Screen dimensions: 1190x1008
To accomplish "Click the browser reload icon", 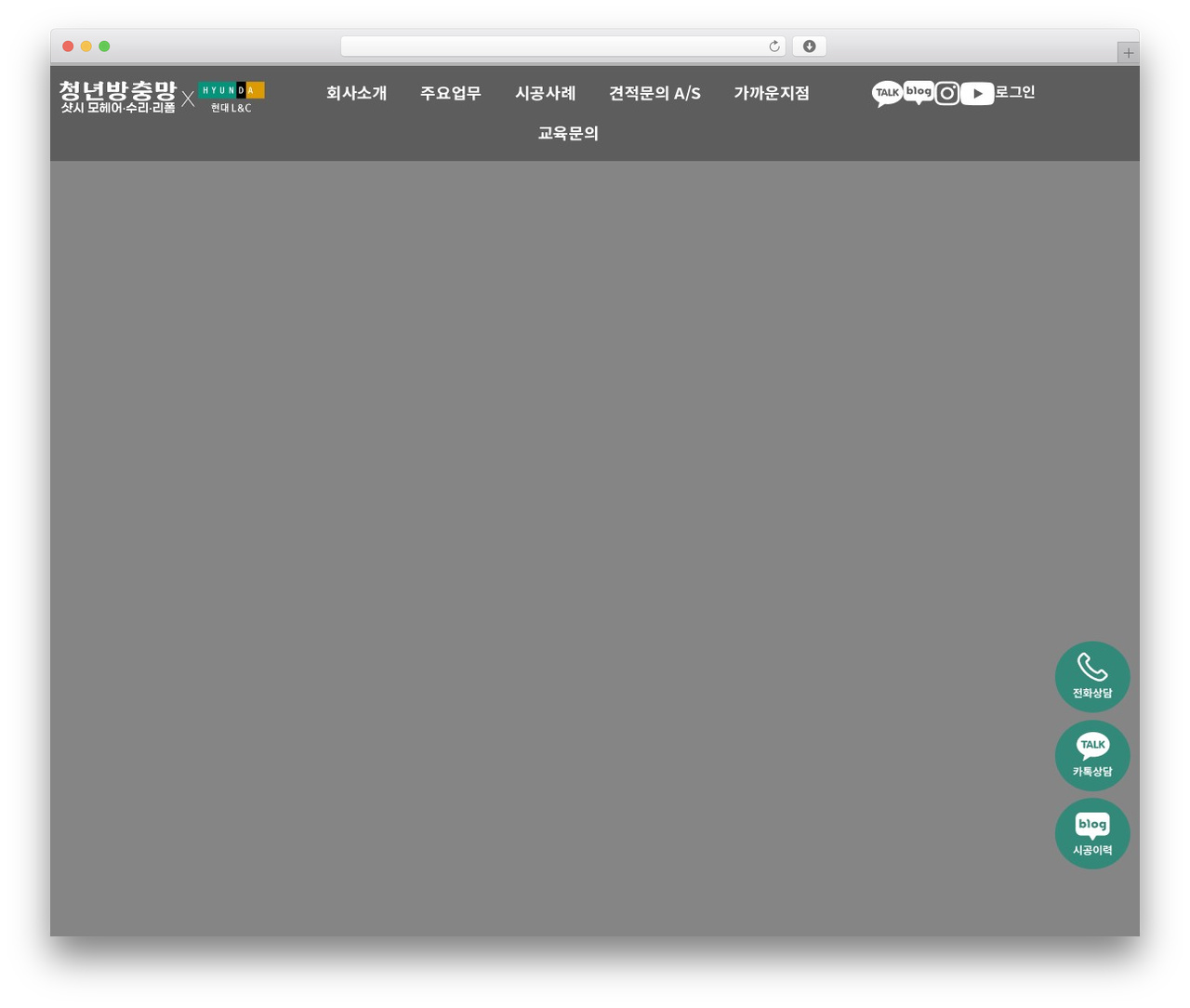I will coord(773,46).
